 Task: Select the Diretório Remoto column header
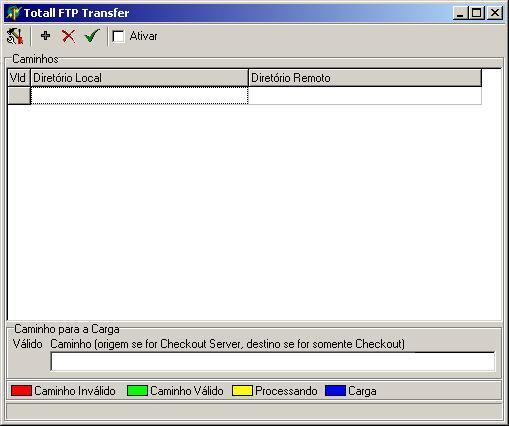coord(365,78)
